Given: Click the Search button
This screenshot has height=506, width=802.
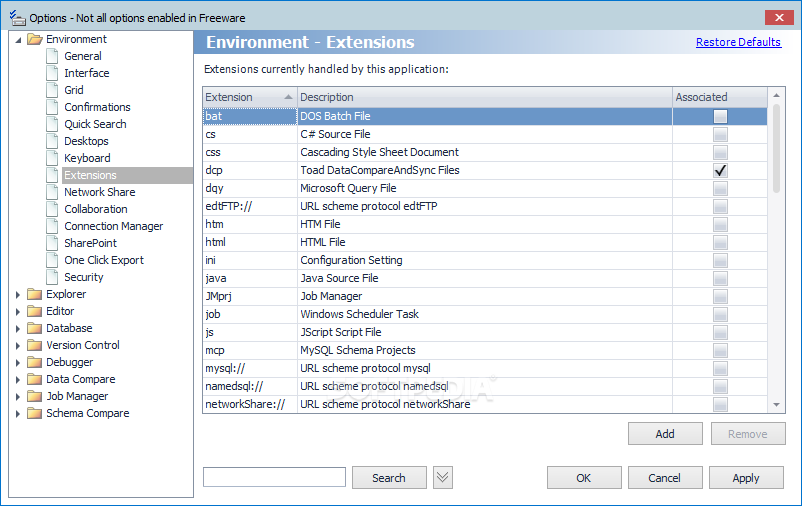Looking at the screenshot, I should pyautogui.click(x=389, y=478).
